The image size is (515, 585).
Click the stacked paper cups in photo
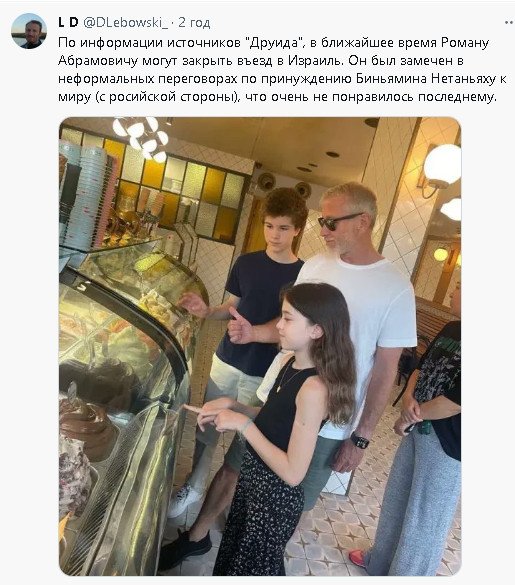86,196
